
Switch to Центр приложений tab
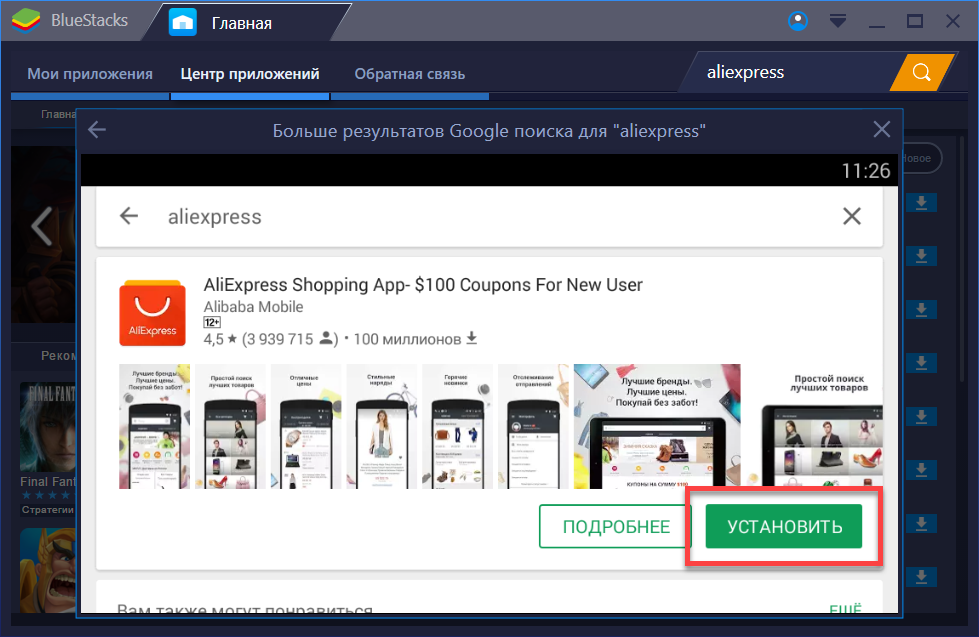pyautogui.click(x=250, y=74)
